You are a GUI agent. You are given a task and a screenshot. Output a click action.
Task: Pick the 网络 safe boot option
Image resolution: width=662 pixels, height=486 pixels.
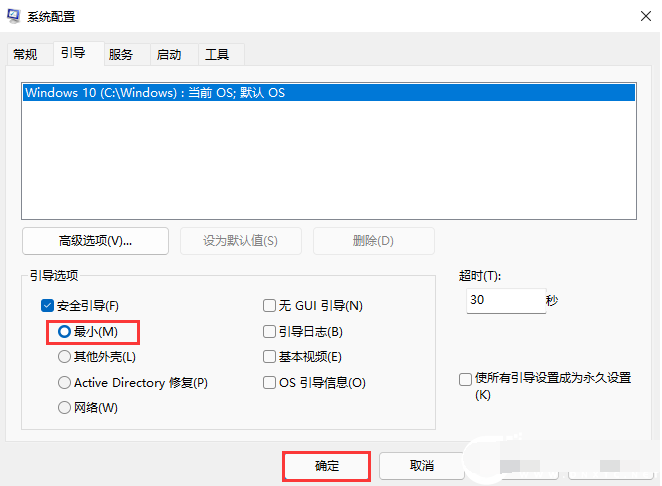pyautogui.click(x=65, y=408)
